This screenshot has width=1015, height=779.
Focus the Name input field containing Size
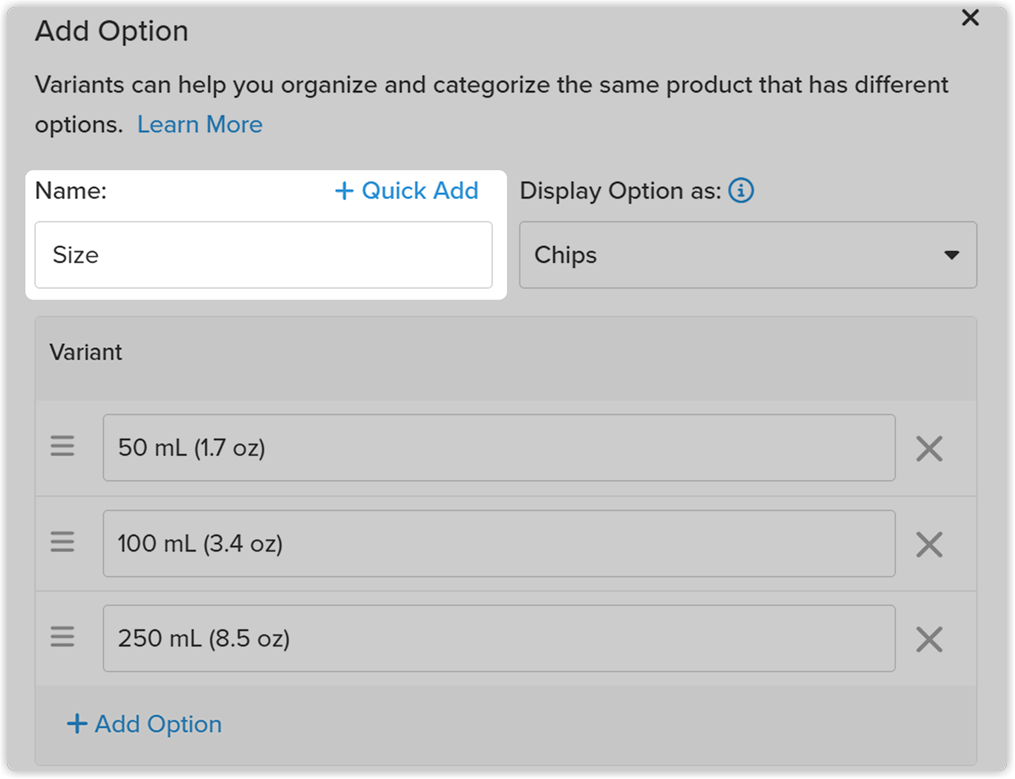point(263,255)
